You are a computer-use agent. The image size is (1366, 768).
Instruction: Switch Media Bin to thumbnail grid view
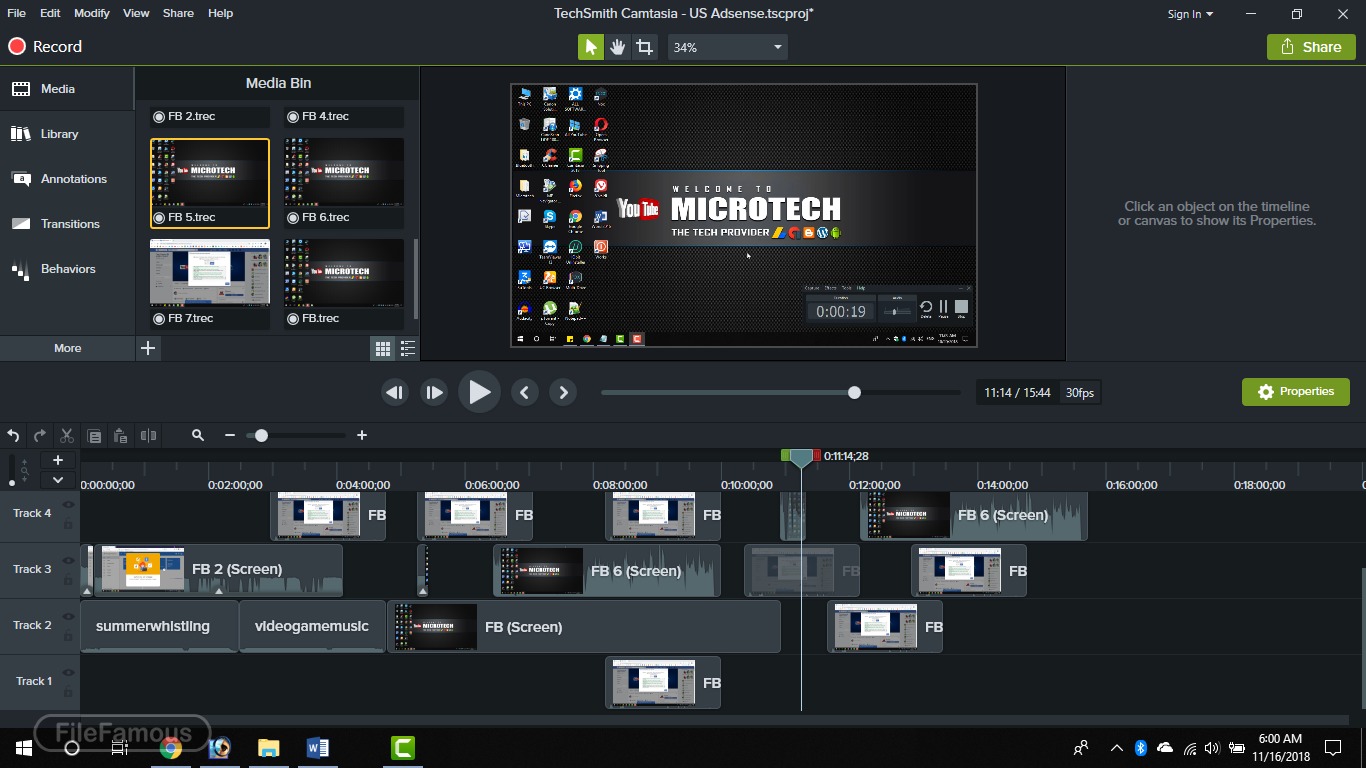click(382, 348)
